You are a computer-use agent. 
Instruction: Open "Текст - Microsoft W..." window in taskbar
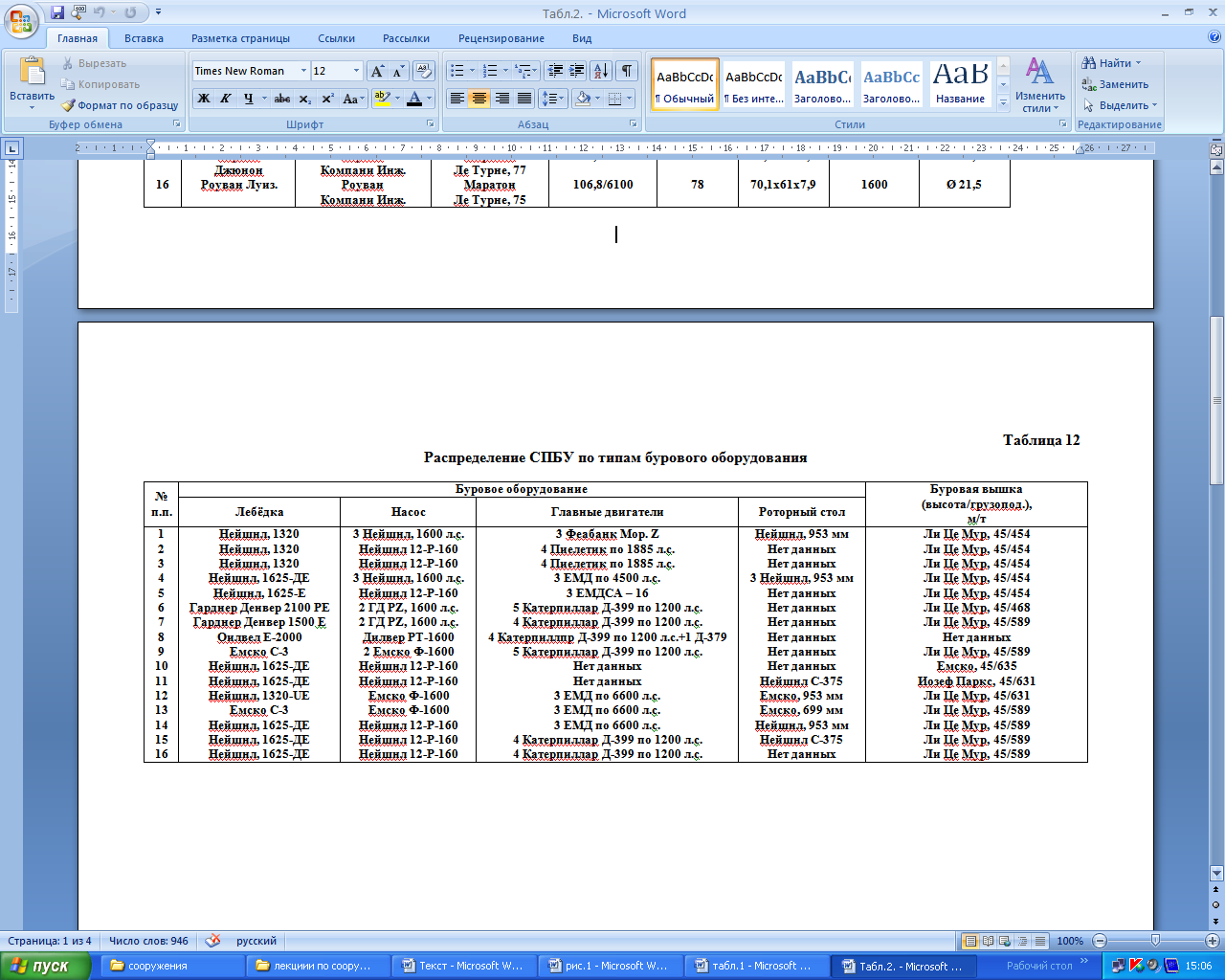coord(463,966)
